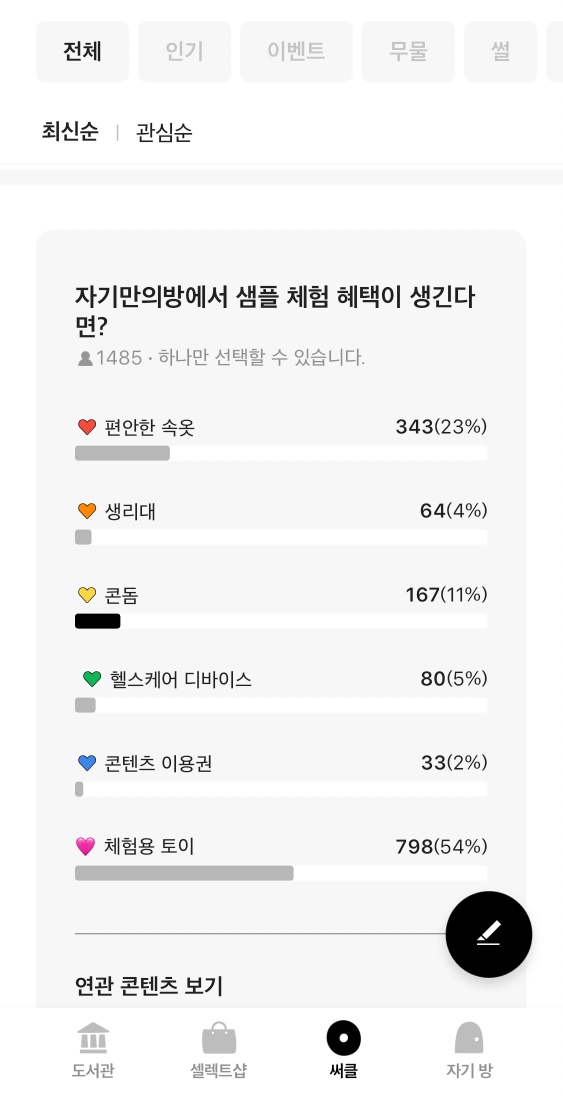Sort posts by 최신순

tap(70, 132)
